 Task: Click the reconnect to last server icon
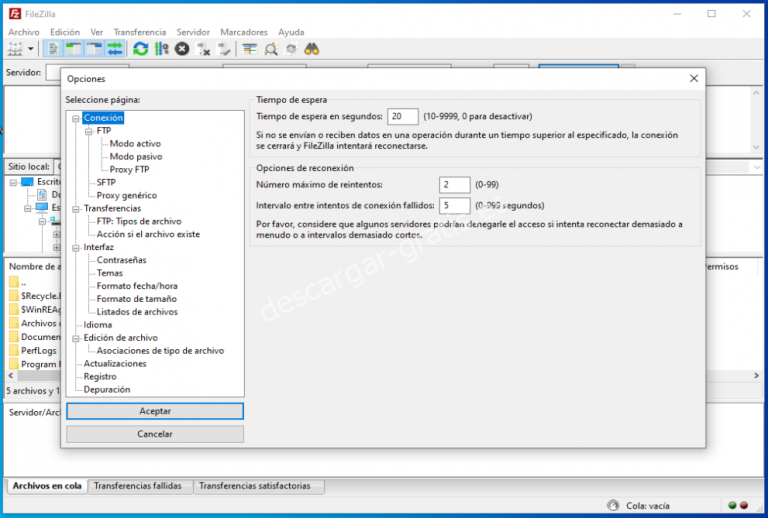tap(224, 49)
